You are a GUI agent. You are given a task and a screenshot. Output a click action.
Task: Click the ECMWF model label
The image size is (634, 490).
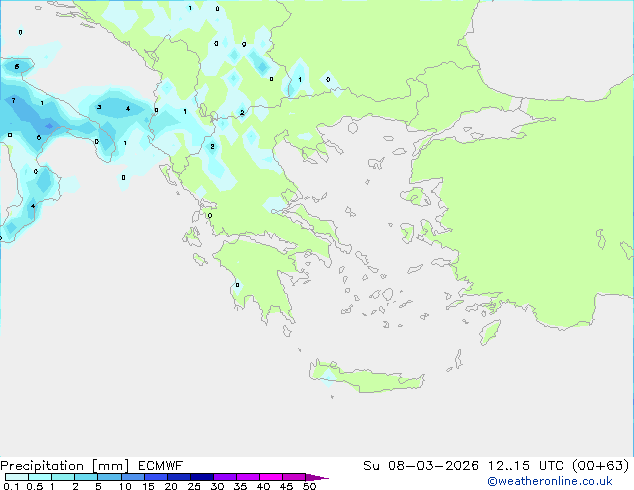click(x=160, y=466)
